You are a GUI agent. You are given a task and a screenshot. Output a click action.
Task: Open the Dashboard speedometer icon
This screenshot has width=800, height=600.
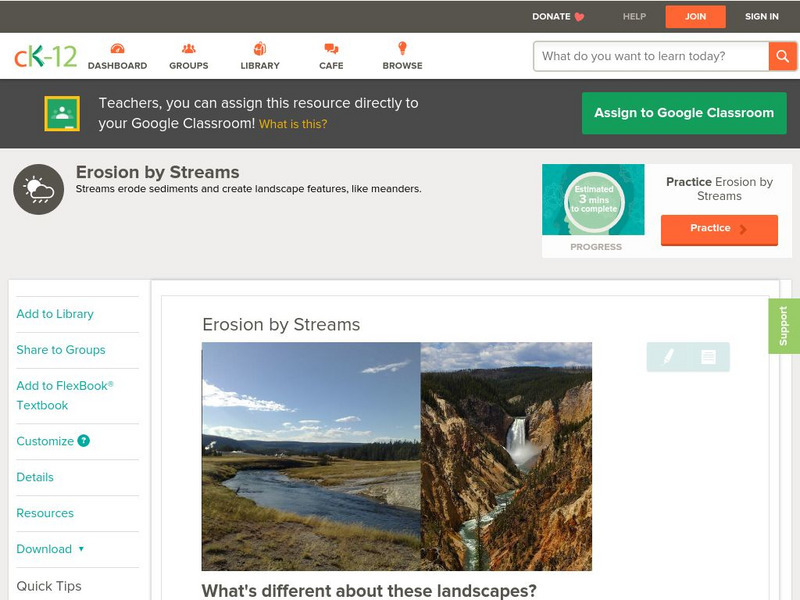[119, 47]
